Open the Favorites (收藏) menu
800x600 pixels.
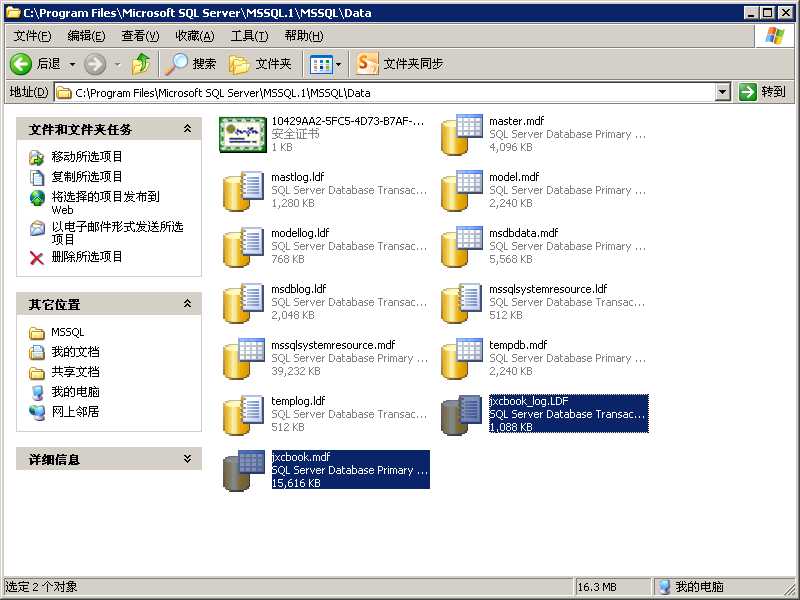pyautogui.click(x=194, y=36)
